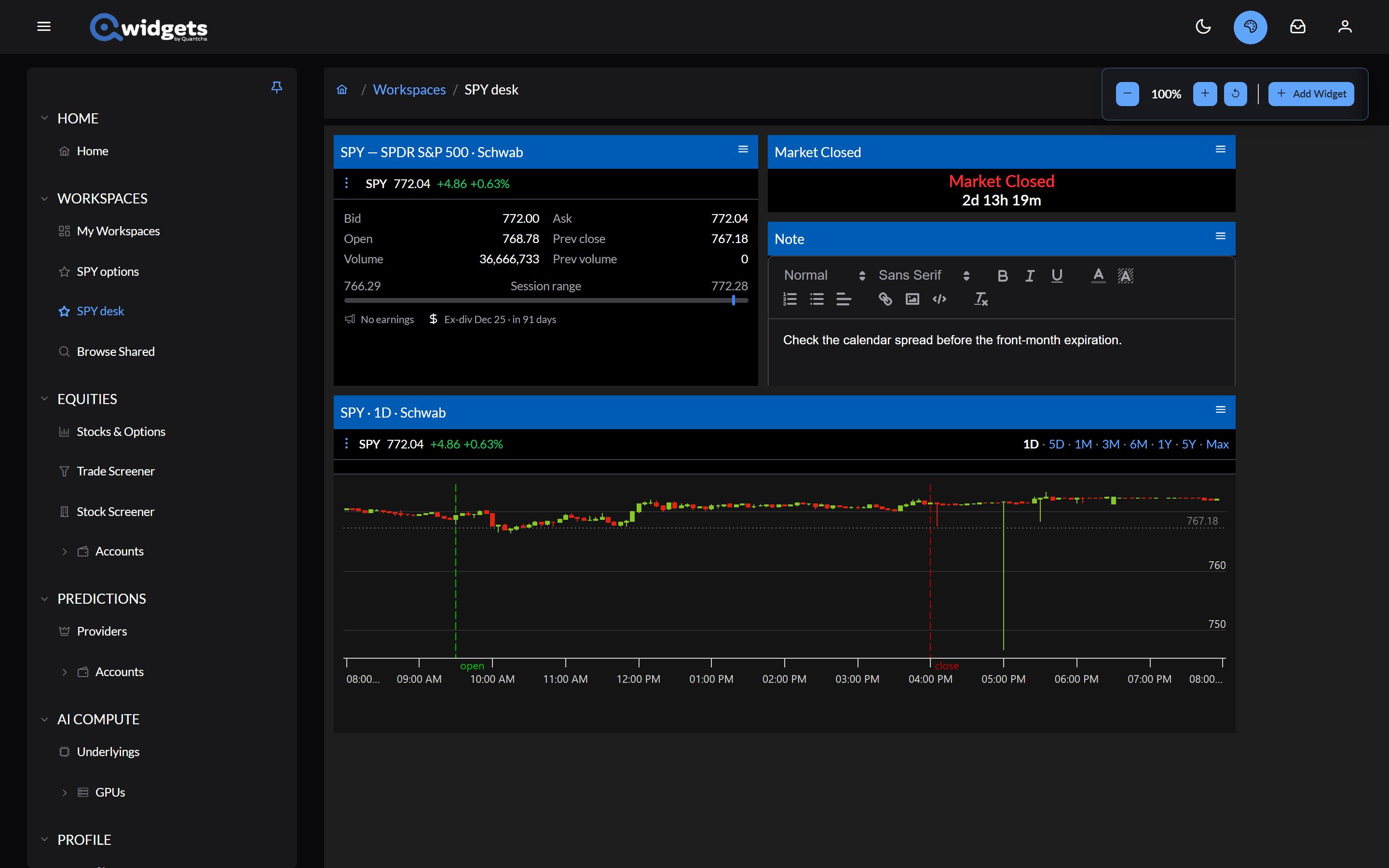Screen dimensions: 1389x868
Task: Pick text background highlight color
Action: [1125, 275]
